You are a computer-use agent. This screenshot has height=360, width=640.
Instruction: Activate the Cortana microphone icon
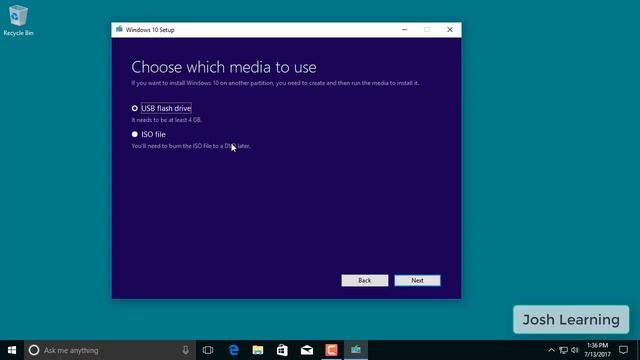(185, 350)
